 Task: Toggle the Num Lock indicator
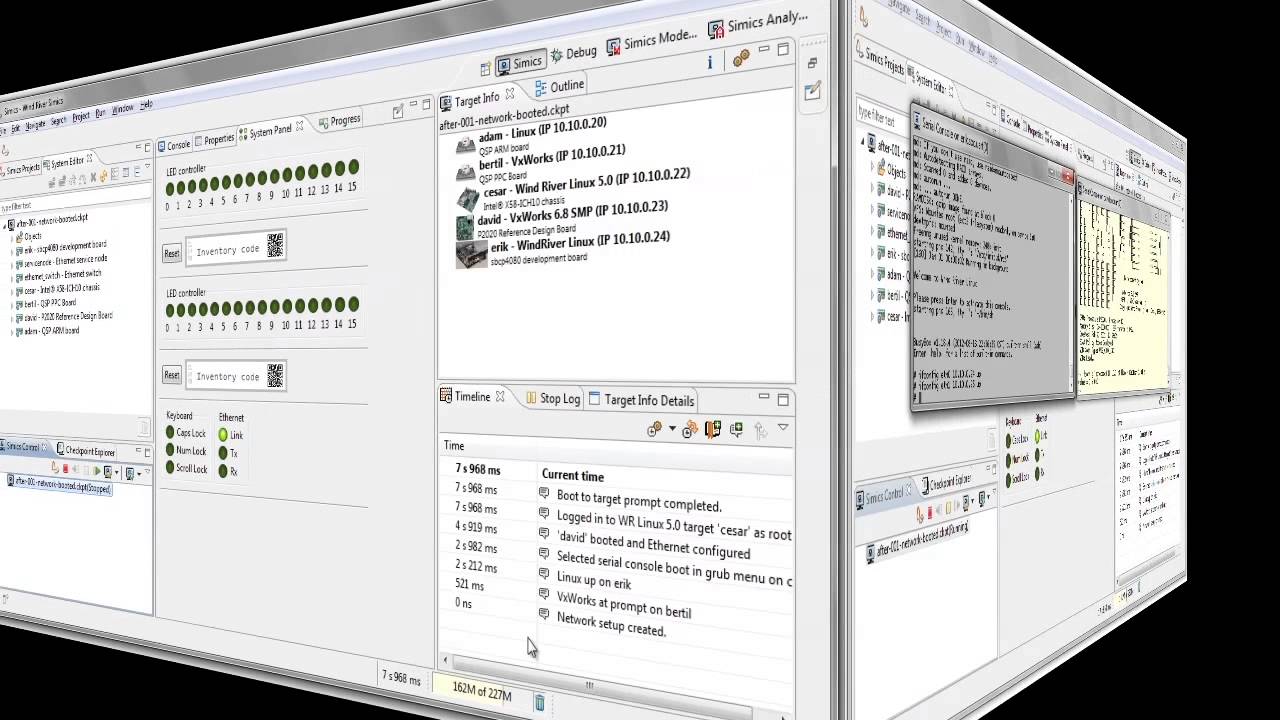tap(171, 450)
